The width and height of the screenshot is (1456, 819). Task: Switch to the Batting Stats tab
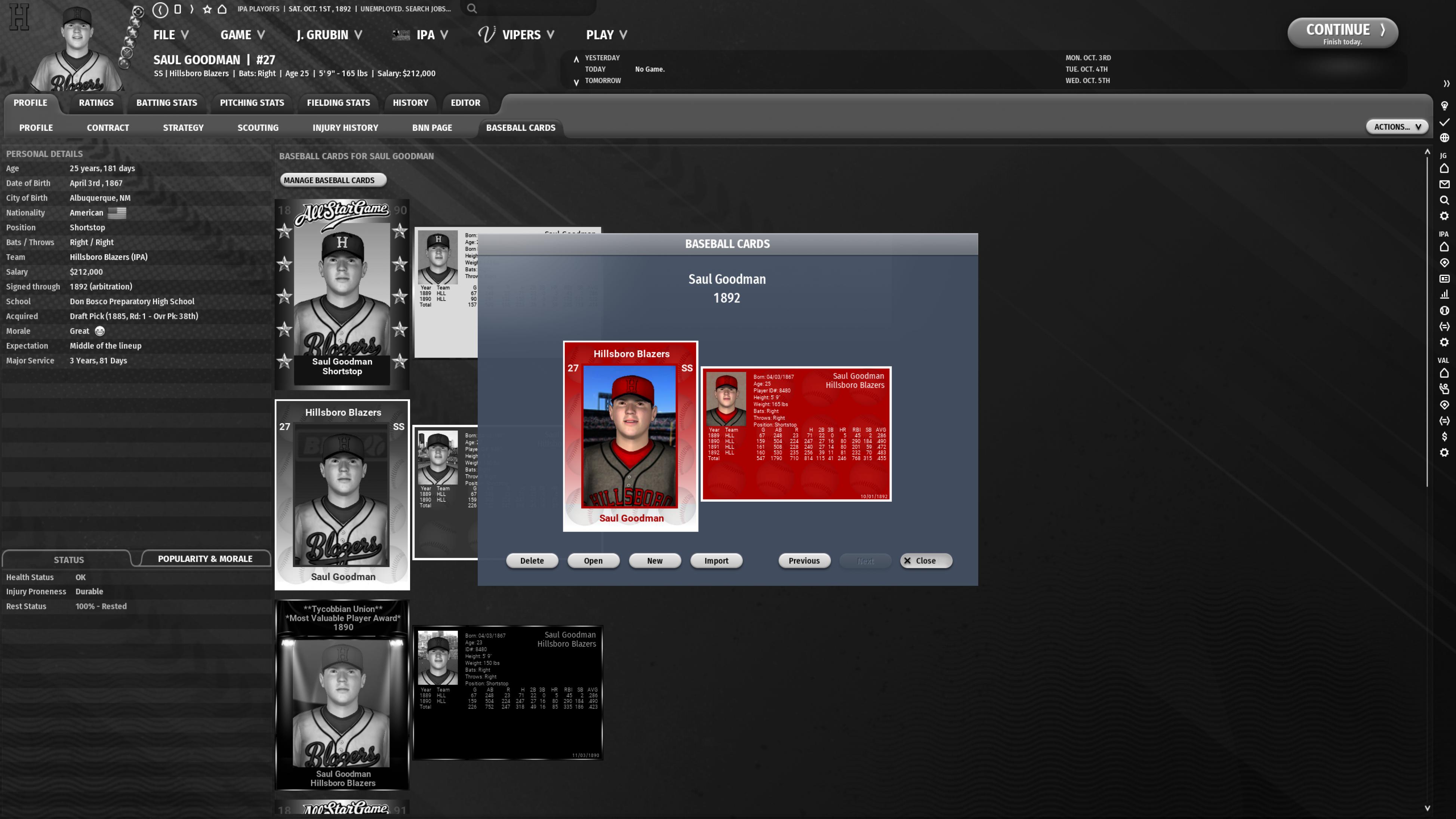166,103
